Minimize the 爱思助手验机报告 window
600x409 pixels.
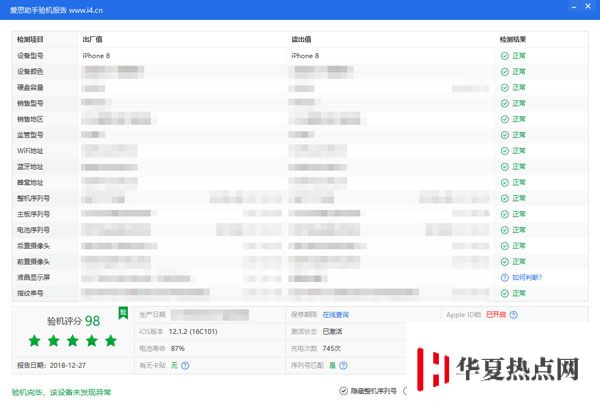[x=574, y=7]
